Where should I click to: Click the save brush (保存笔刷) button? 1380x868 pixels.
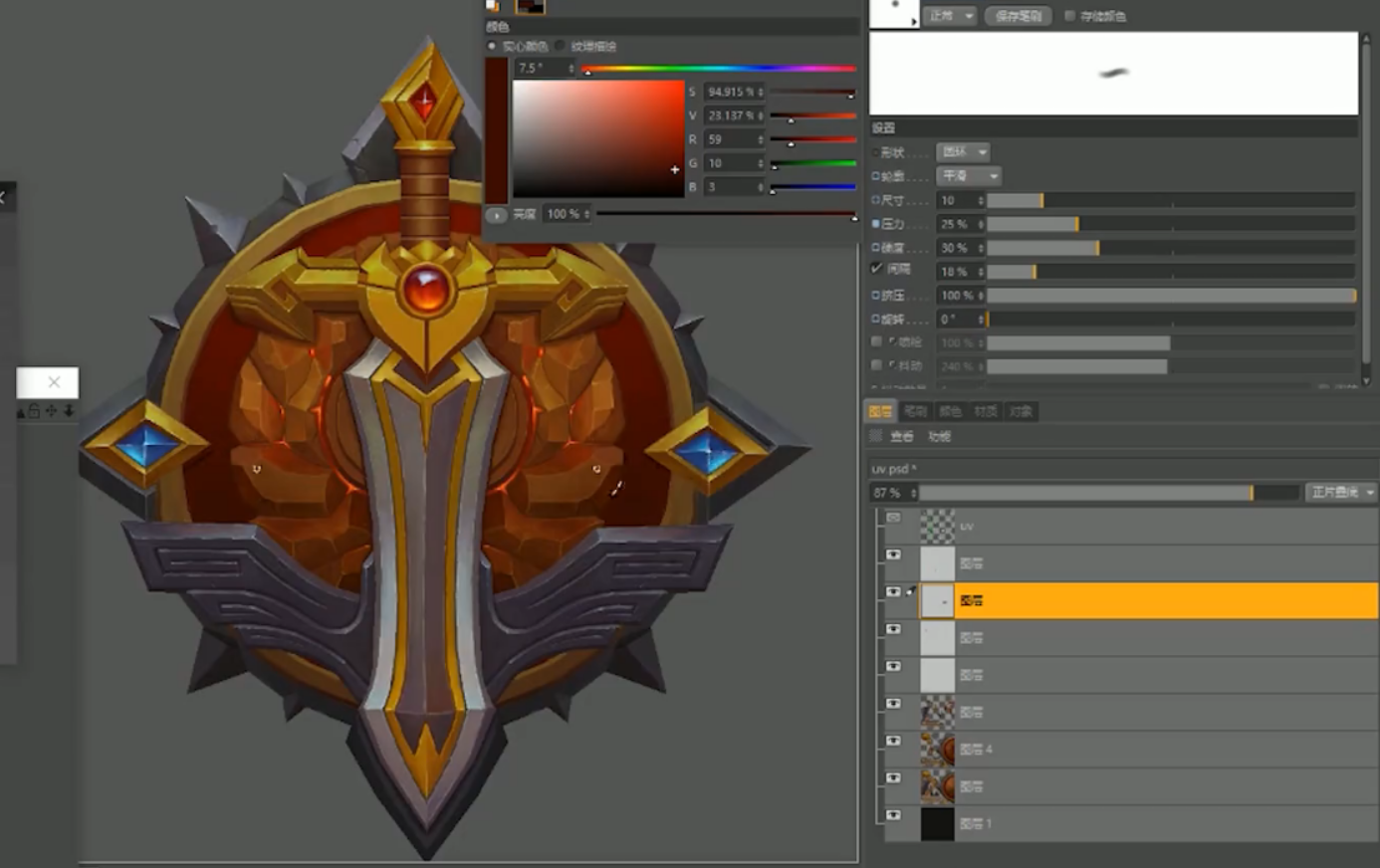[x=1018, y=16]
